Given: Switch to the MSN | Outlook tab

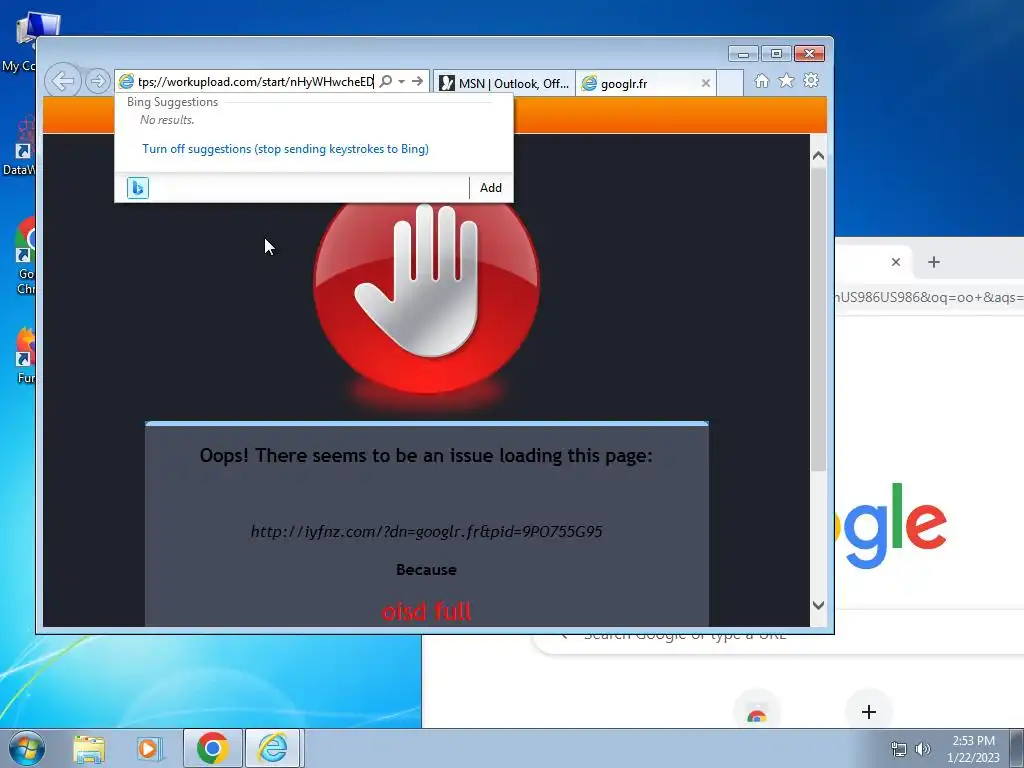Looking at the screenshot, I should tap(504, 84).
